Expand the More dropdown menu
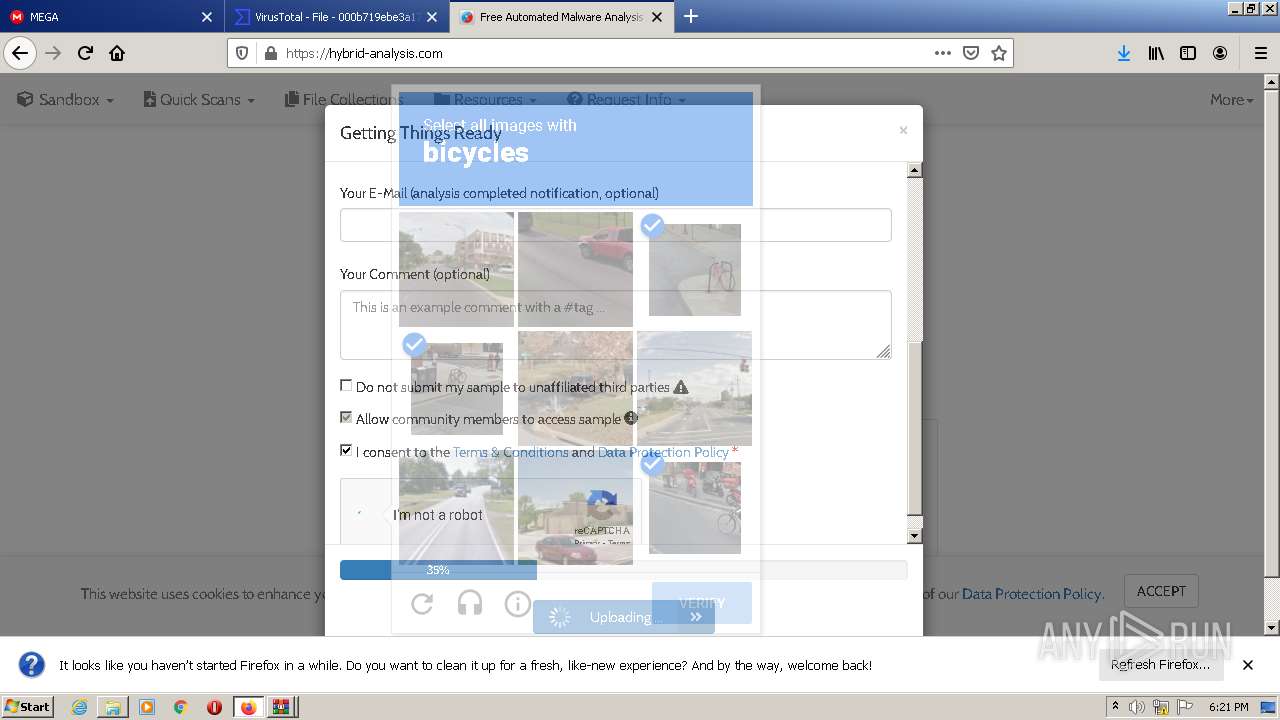Viewport: 1280px width, 720px height. point(1231,99)
